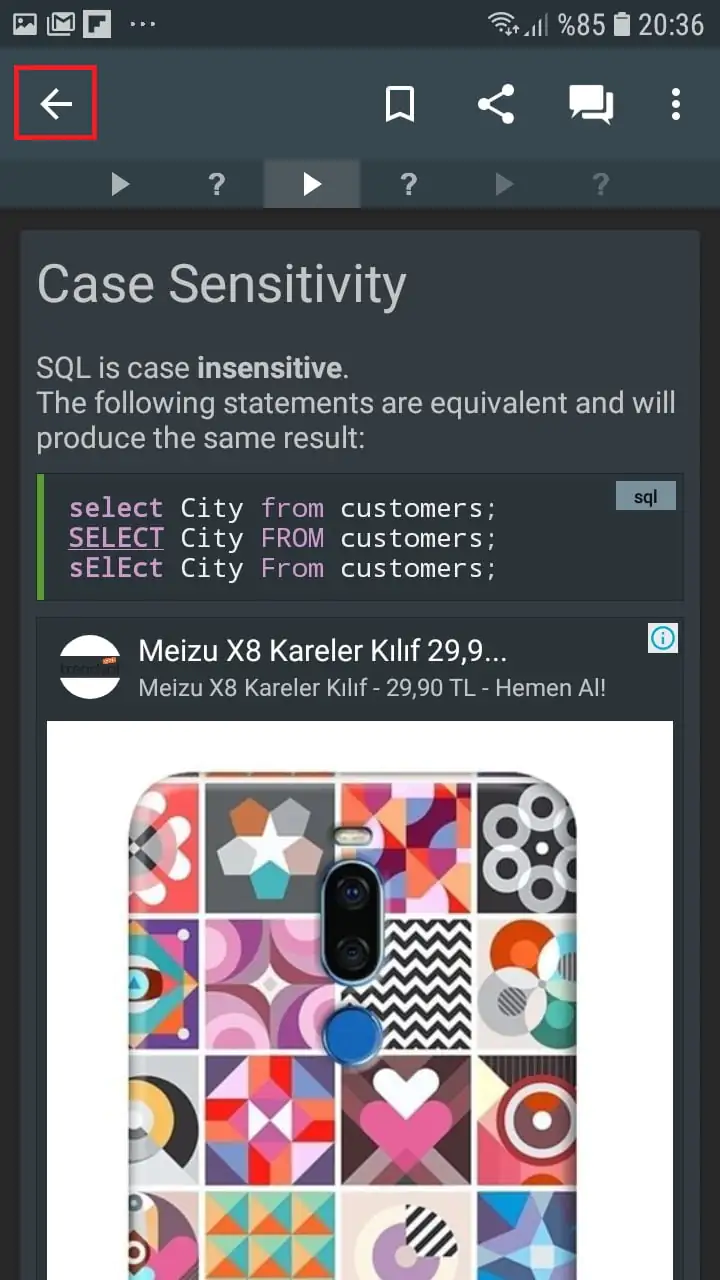Bookmark this Case Sensitivity lesson
This screenshot has width=720, height=1280.
(x=400, y=104)
